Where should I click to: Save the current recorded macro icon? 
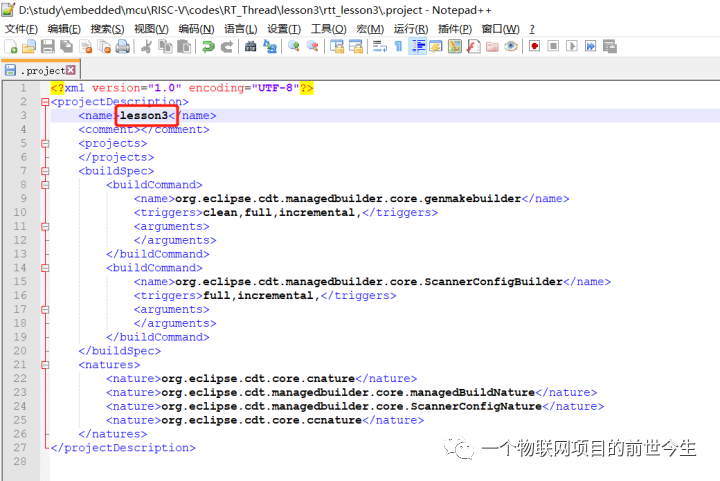610,46
